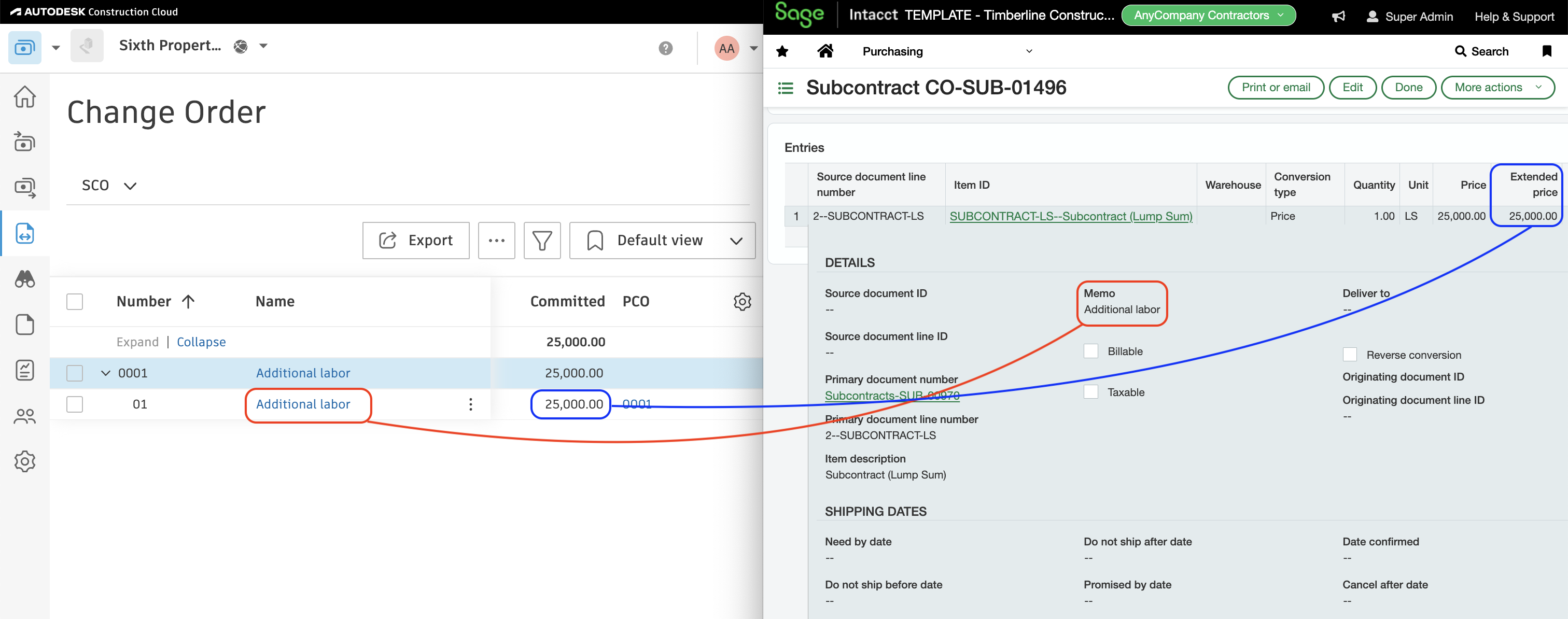This screenshot has height=619, width=1568.
Task: Click the Edit button in Sage
Action: tap(1352, 87)
